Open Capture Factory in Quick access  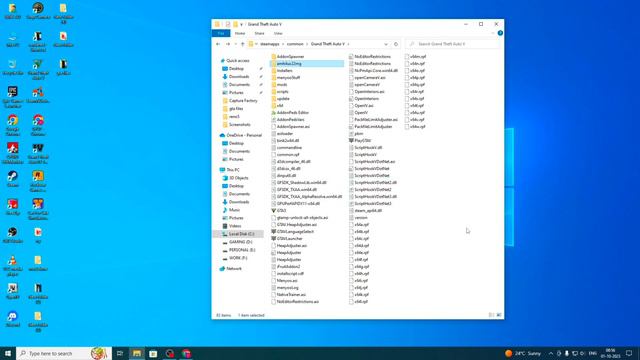point(243,101)
